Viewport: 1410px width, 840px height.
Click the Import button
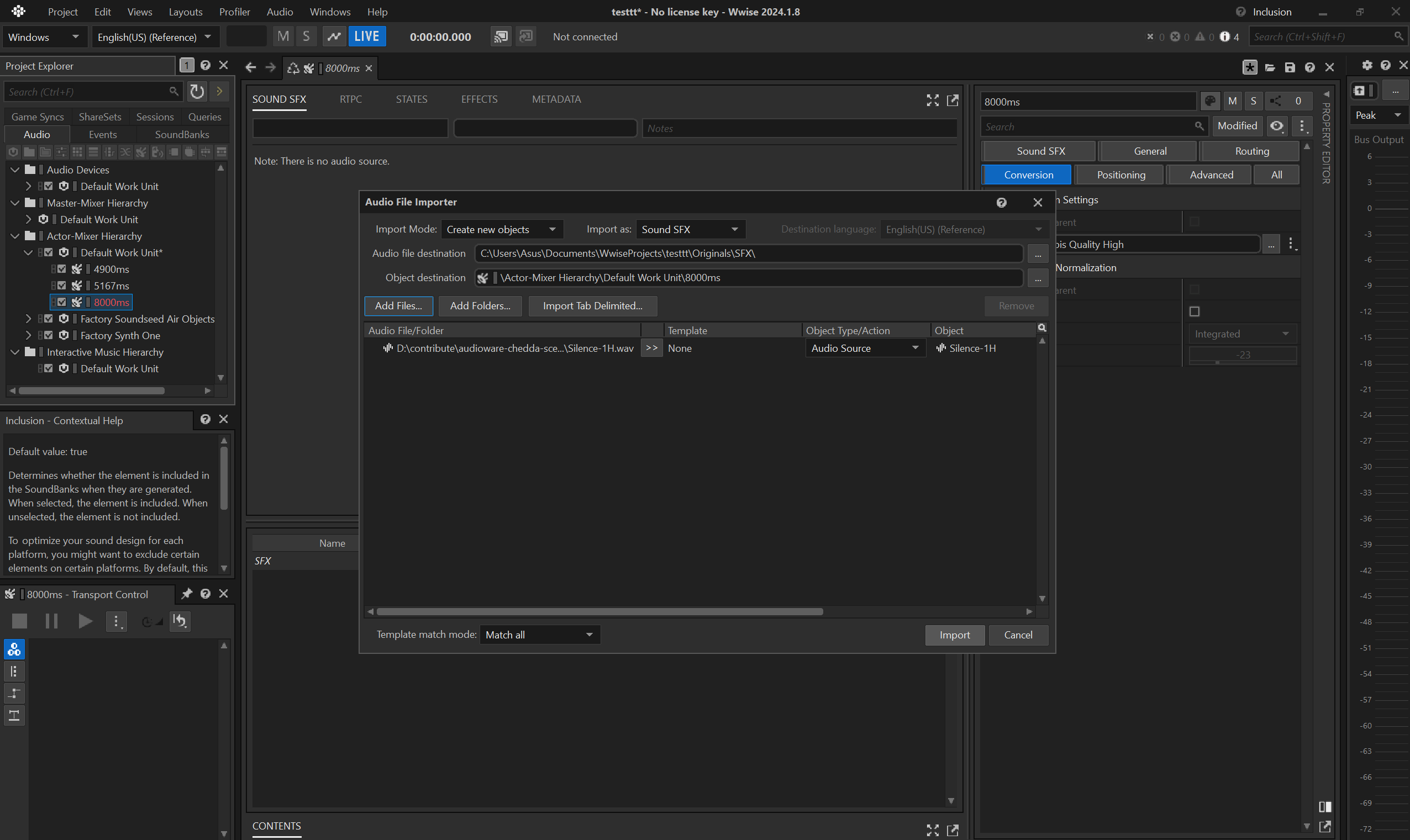954,635
